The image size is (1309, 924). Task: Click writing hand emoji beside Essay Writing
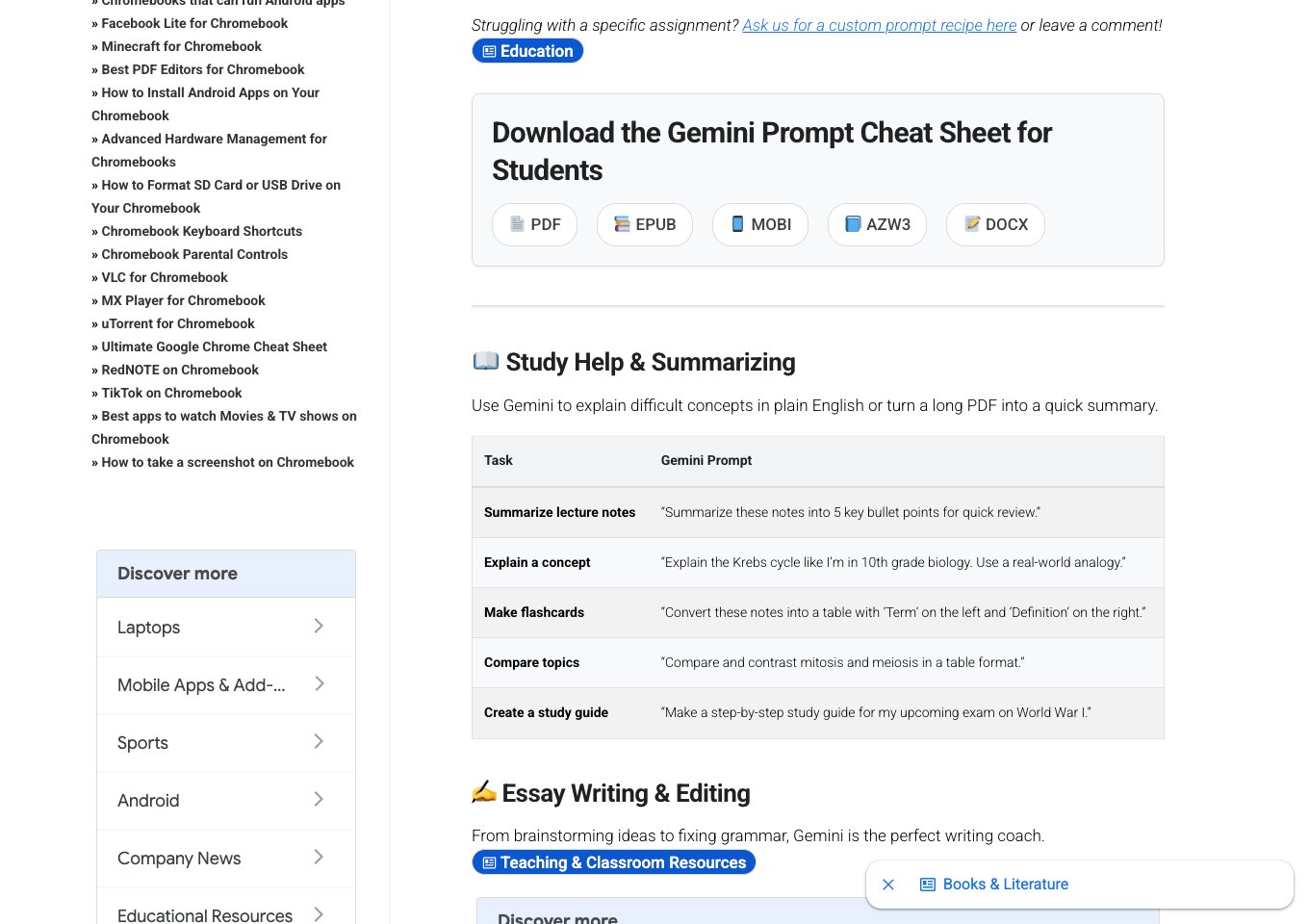[x=484, y=792]
